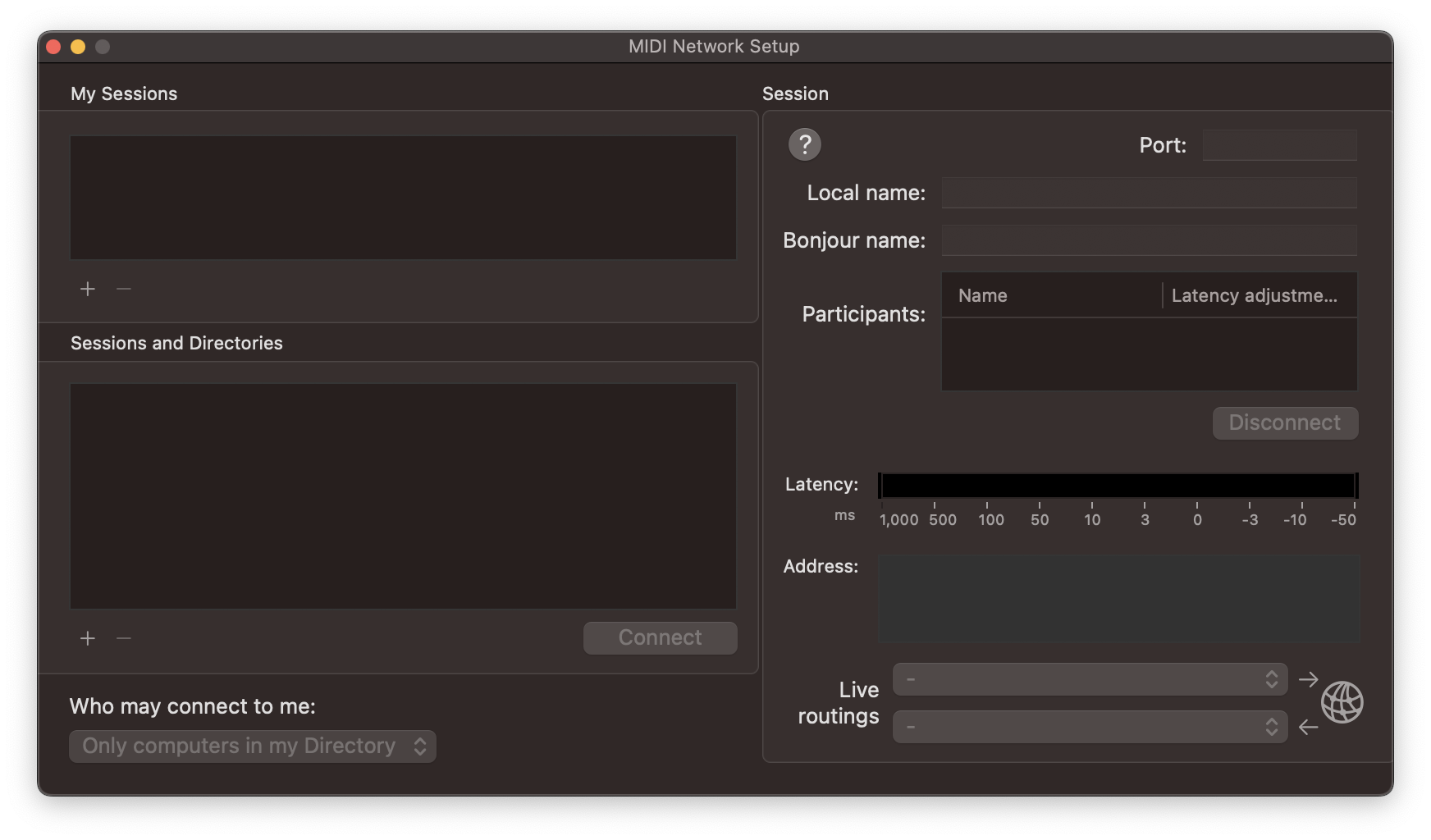Open the Who may connect to me dropdown
The height and width of the screenshot is (840, 1431).
253,746
